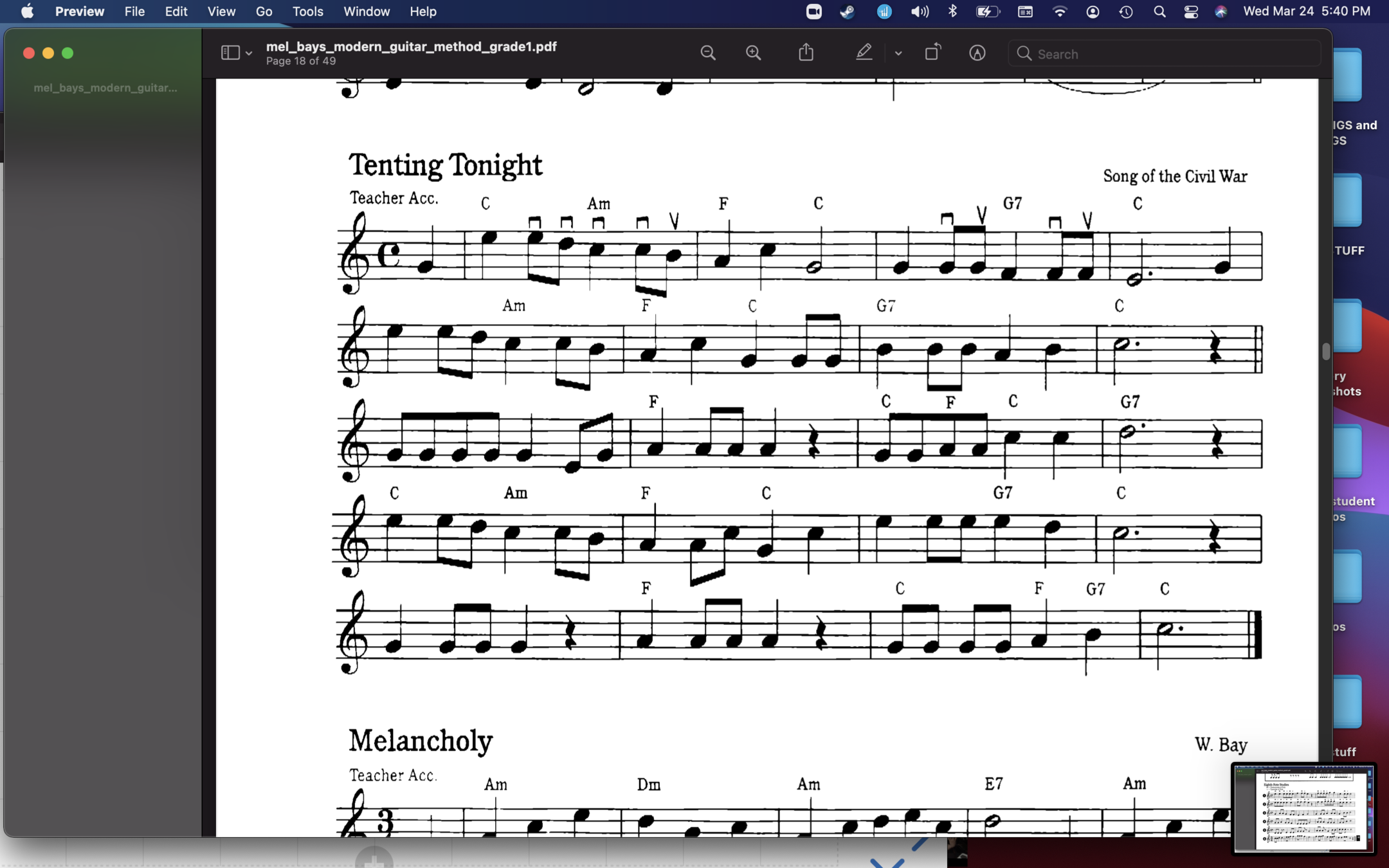This screenshot has width=1389, height=868.
Task: Open the Control Center toggle icon
Action: (x=1190, y=12)
